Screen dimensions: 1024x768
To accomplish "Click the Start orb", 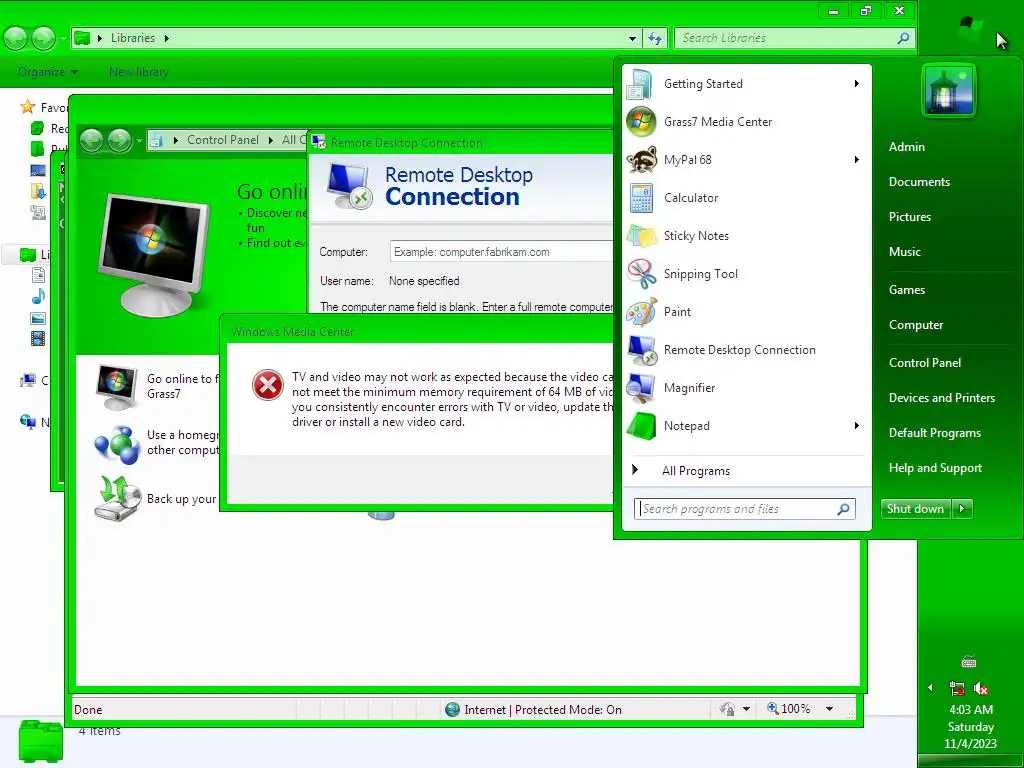I will coord(970,29).
